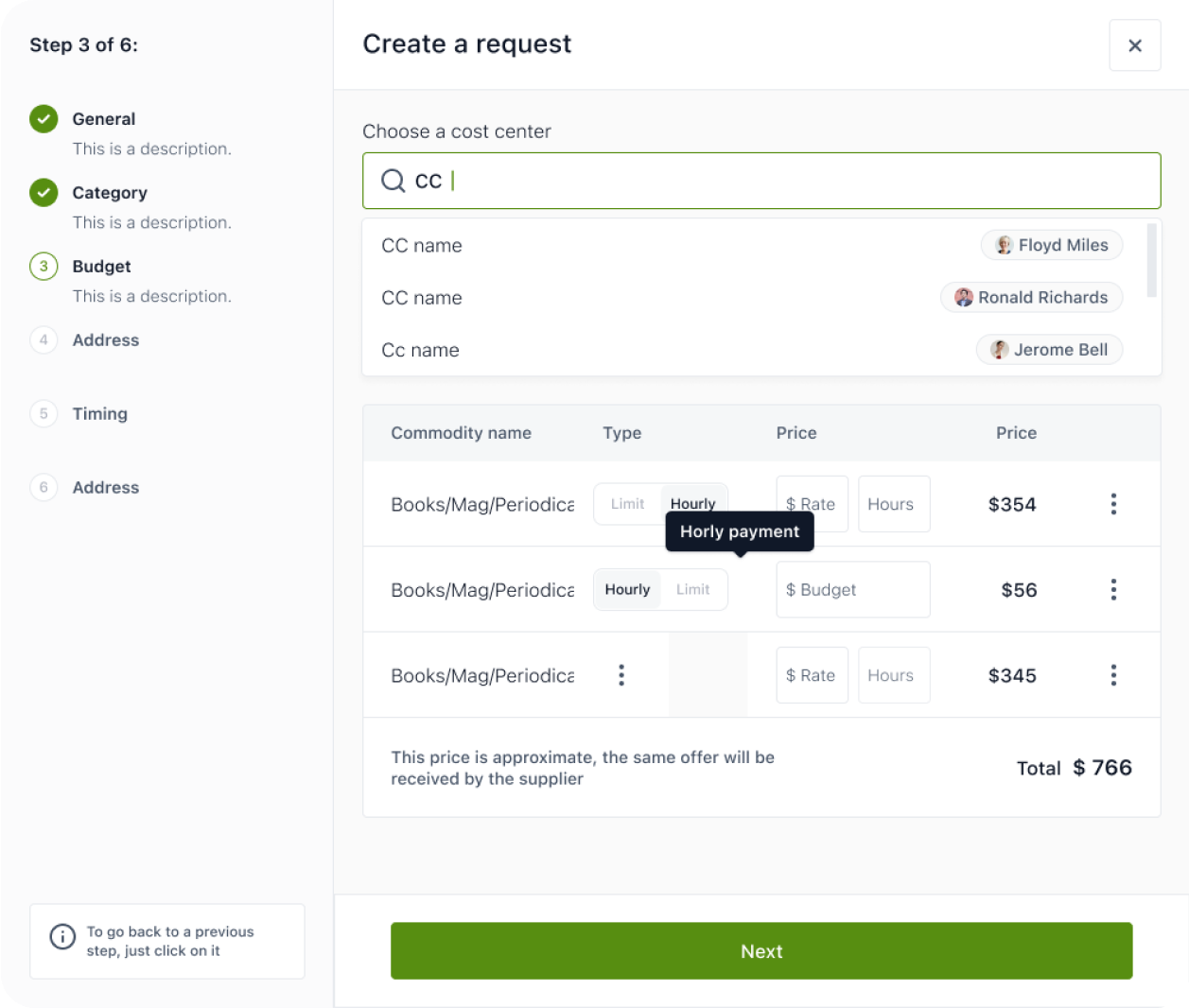Choose the Cc name option with Jerome Bell
The width and height of the screenshot is (1189, 1008).
(x=753, y=350)
